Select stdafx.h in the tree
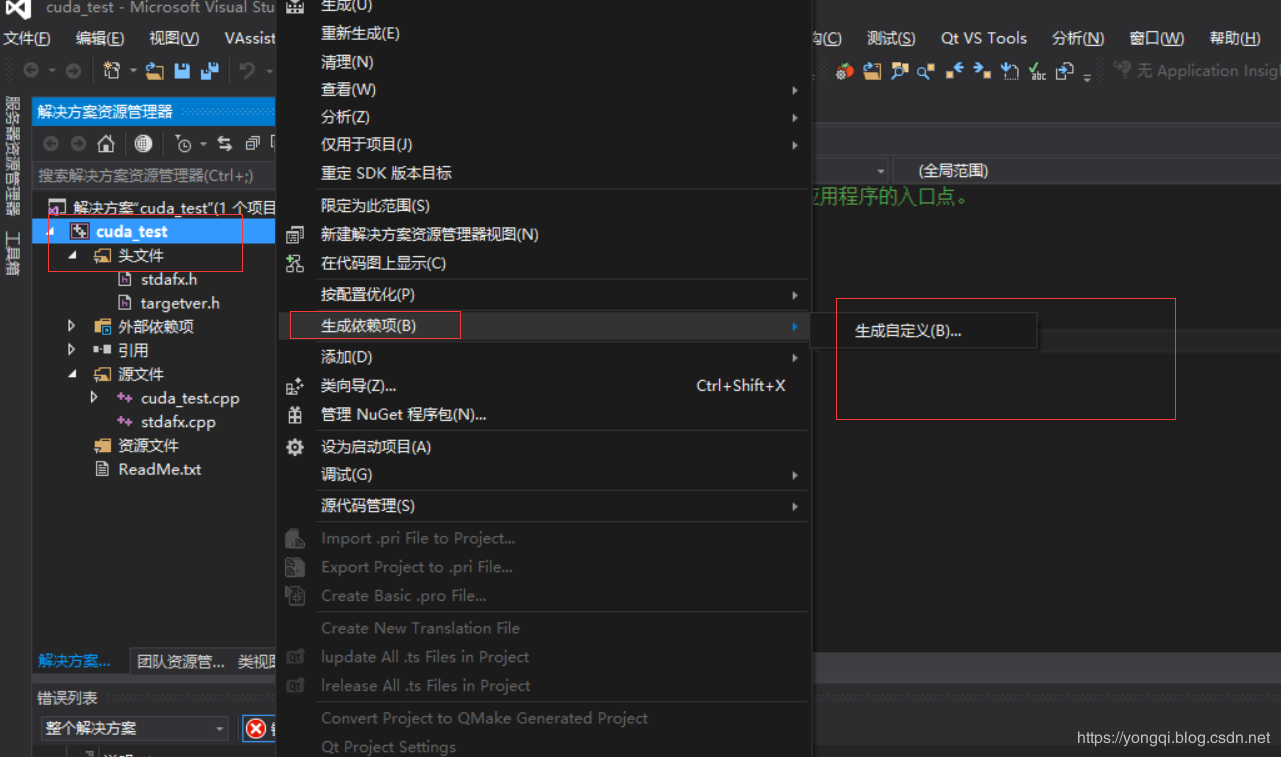The image size is (1281, 757). coord(169,279)
